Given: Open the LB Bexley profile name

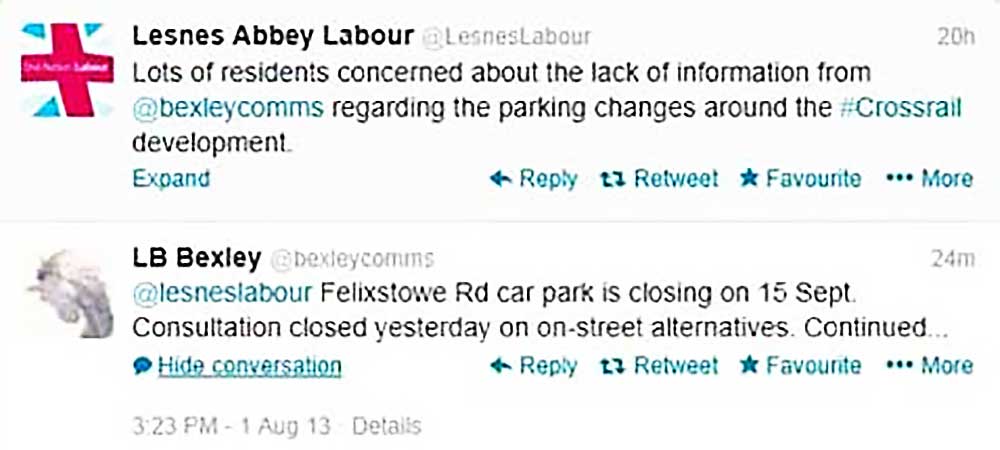Looking at the screenshot, I should tap(197, 259).
